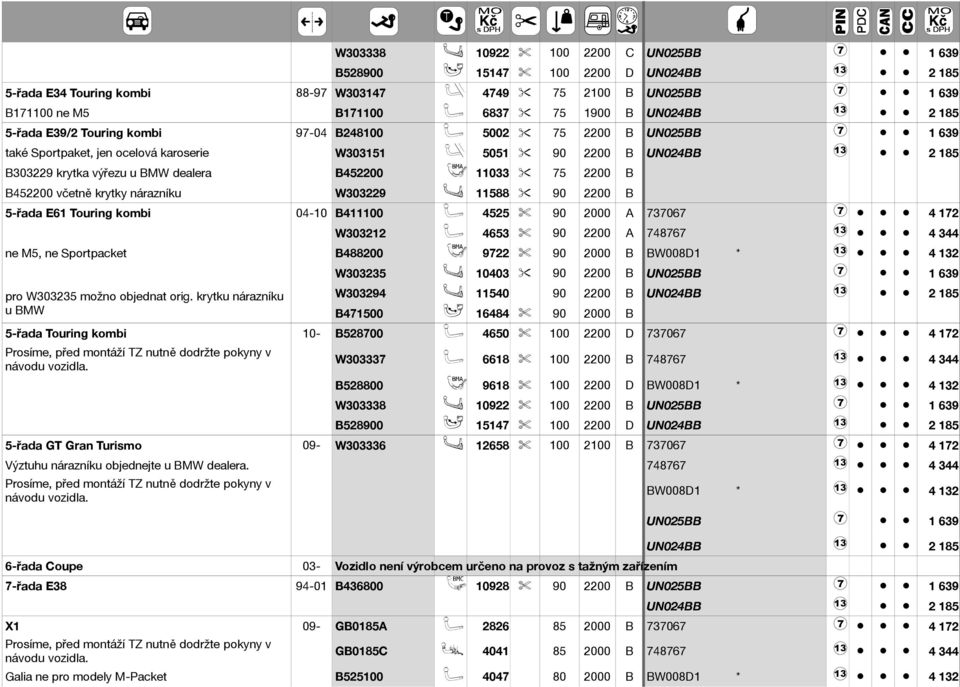Click part number 'W303229'
Image resolution: width=960 pixels, height=687 pixels.
click(360, 193)
